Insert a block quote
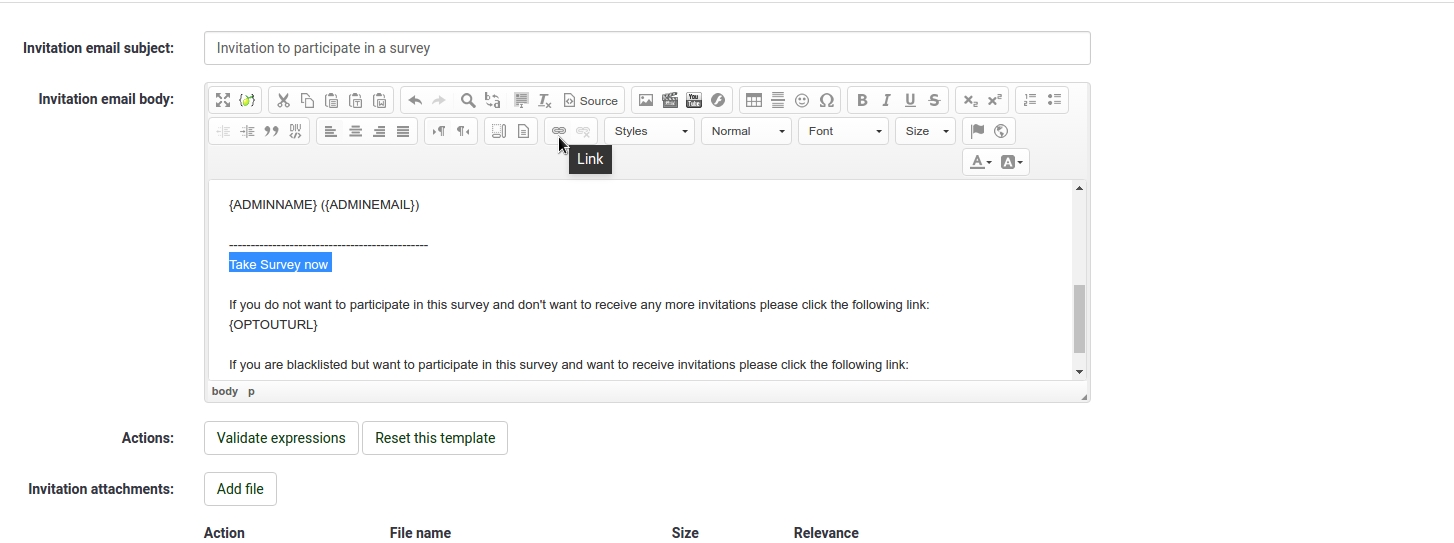 271,131
